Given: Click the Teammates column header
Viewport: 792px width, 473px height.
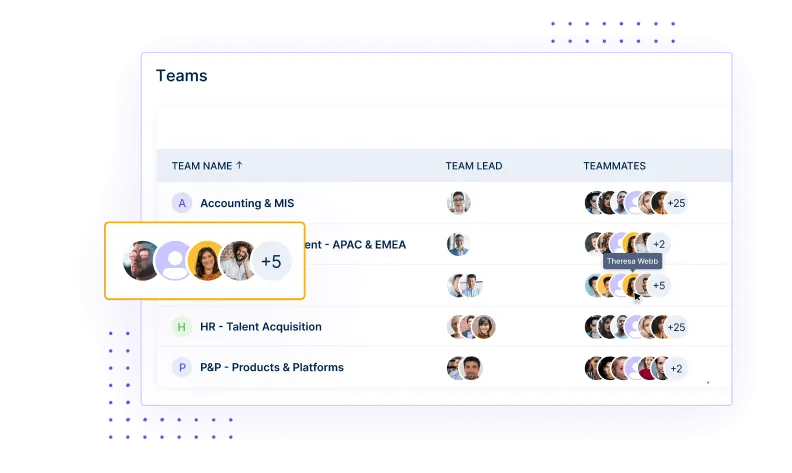Looking at the screenshot, I should [x=614, y=166].
